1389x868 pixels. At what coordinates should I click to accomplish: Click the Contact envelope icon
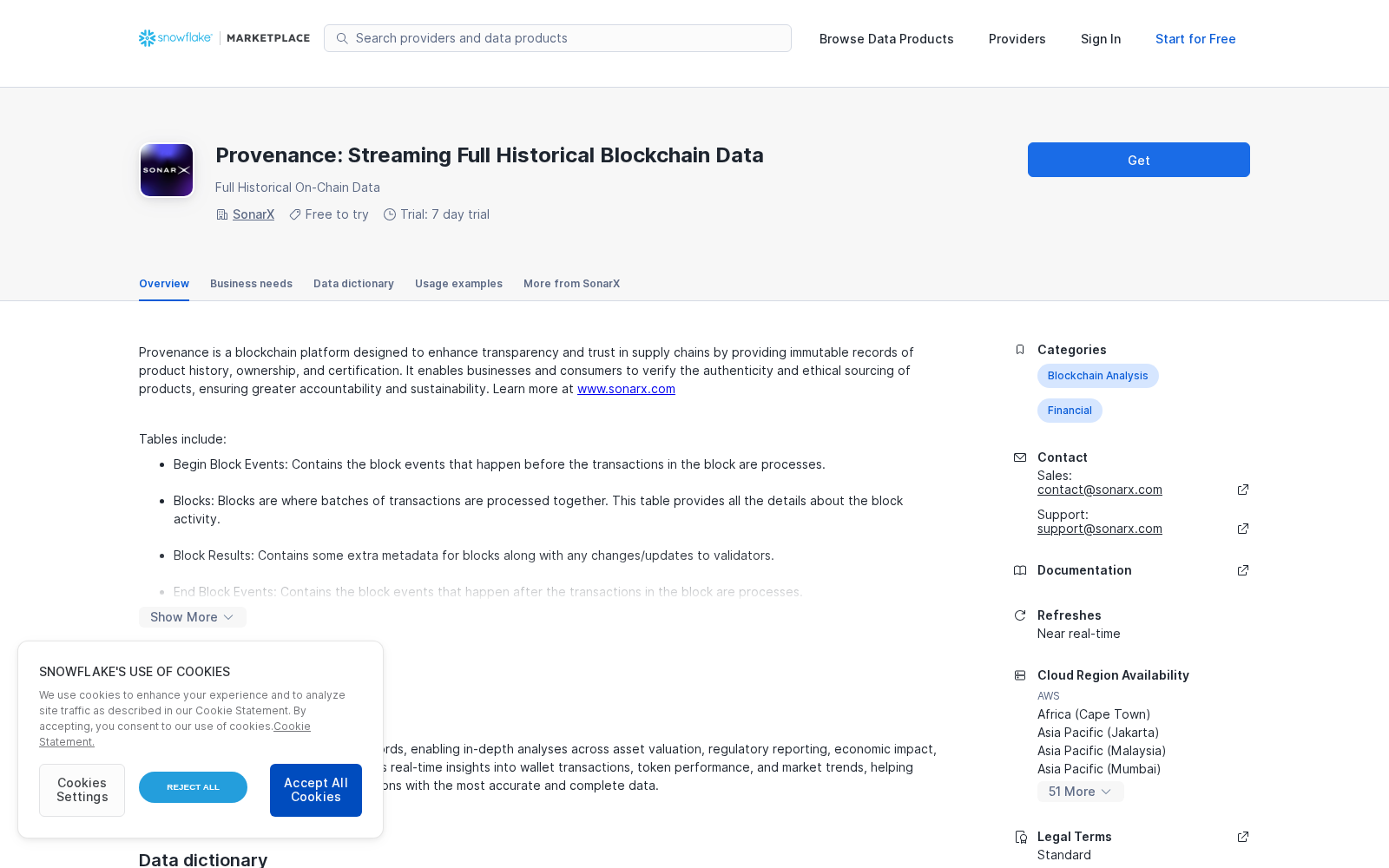coord(1020,457)
